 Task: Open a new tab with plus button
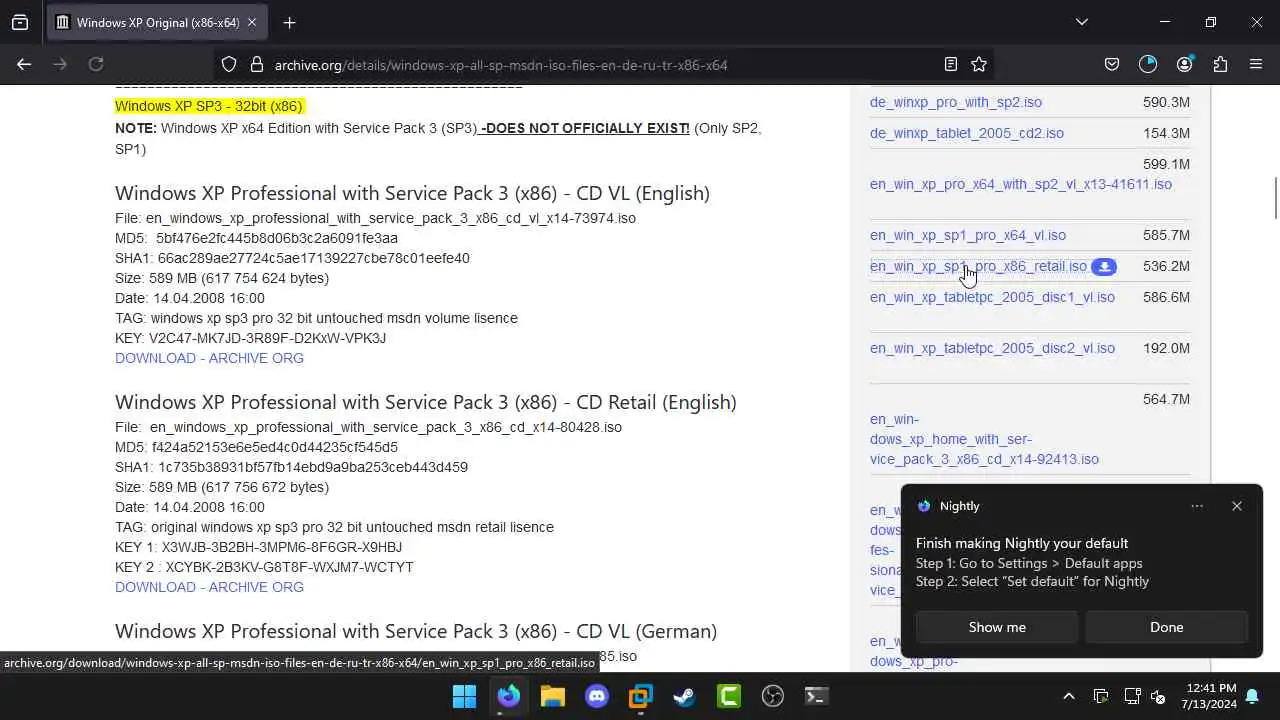(289, 22)
